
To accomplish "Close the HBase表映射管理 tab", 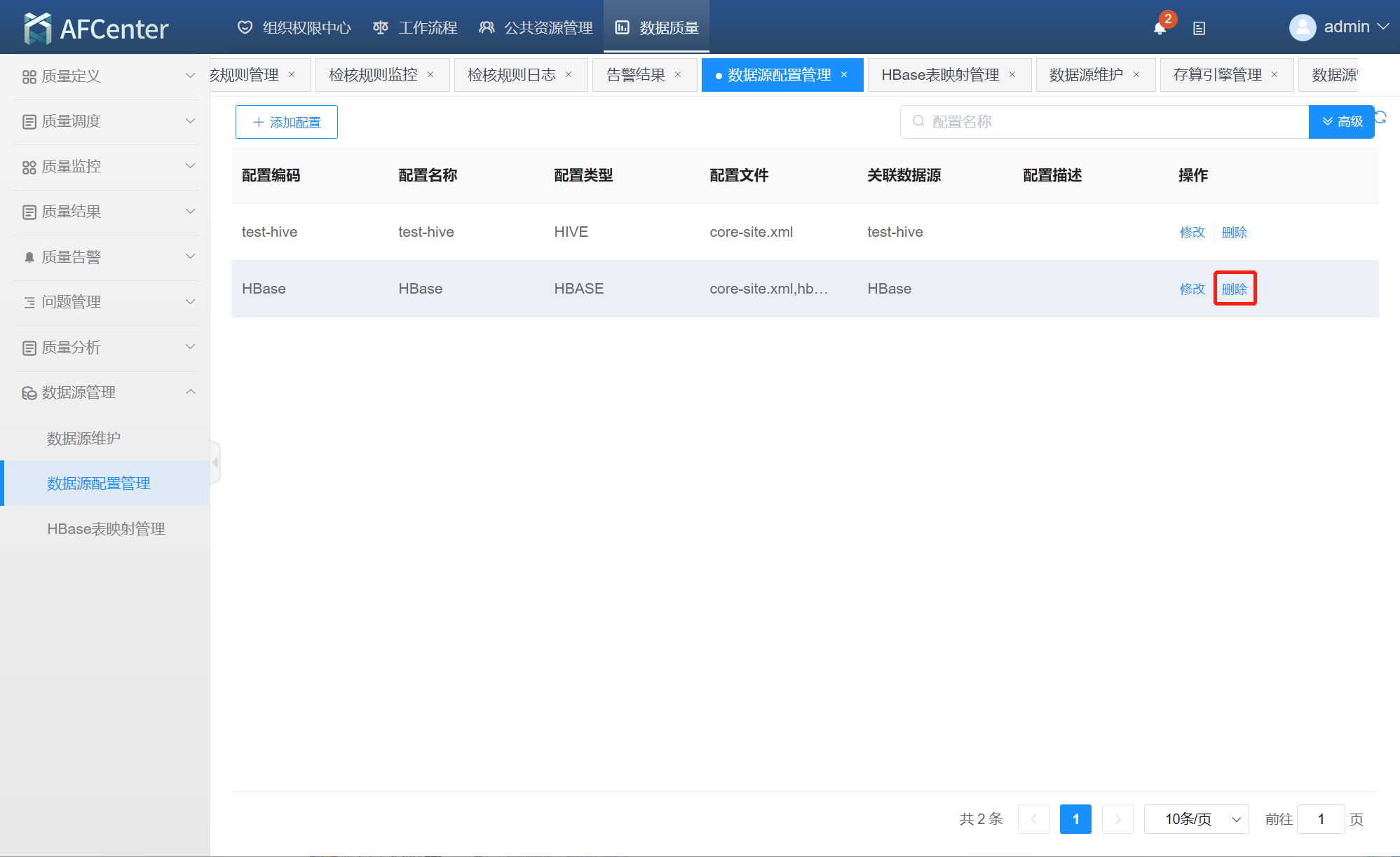I will click(1012, 75).
